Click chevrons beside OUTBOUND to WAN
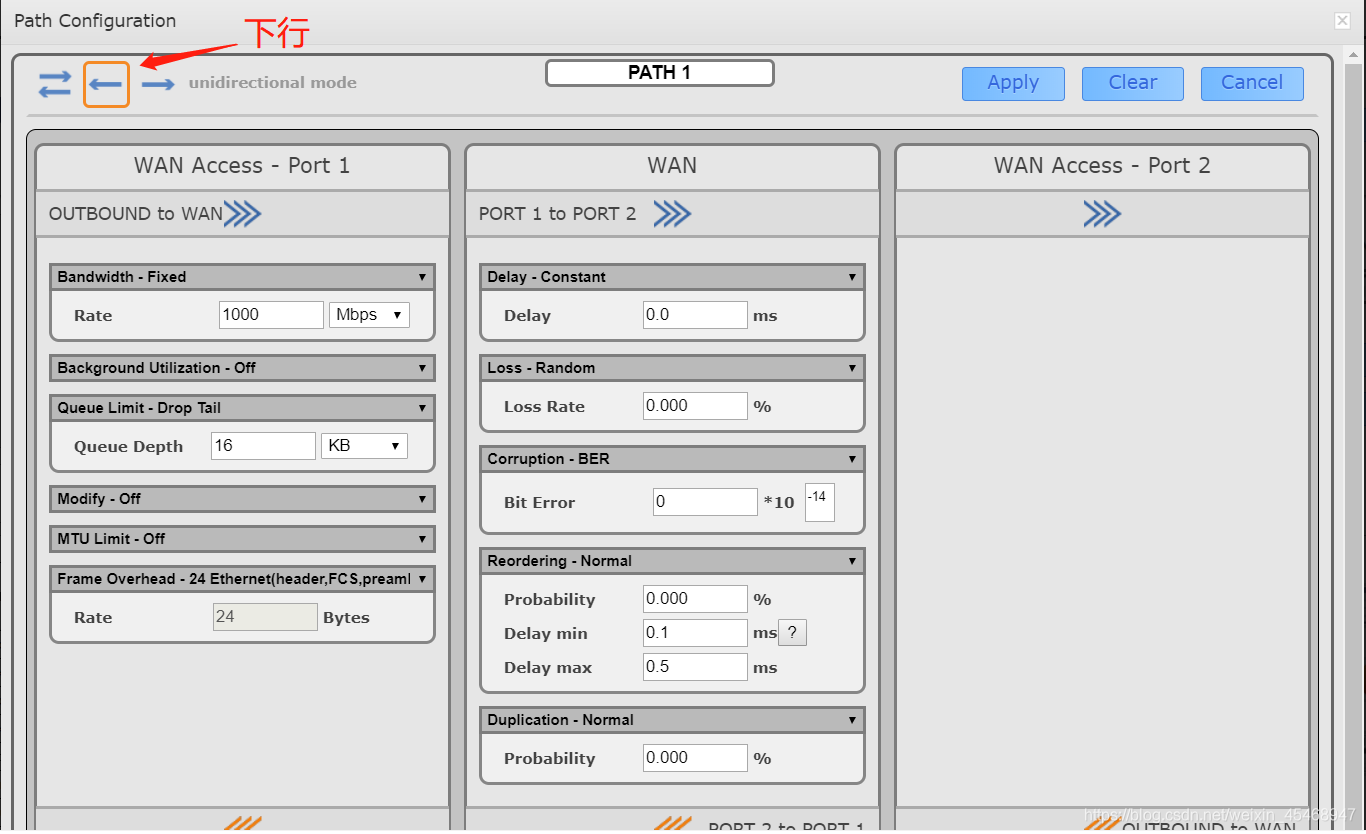This screenshot has height=834, width=1366. tap(243, 213)
